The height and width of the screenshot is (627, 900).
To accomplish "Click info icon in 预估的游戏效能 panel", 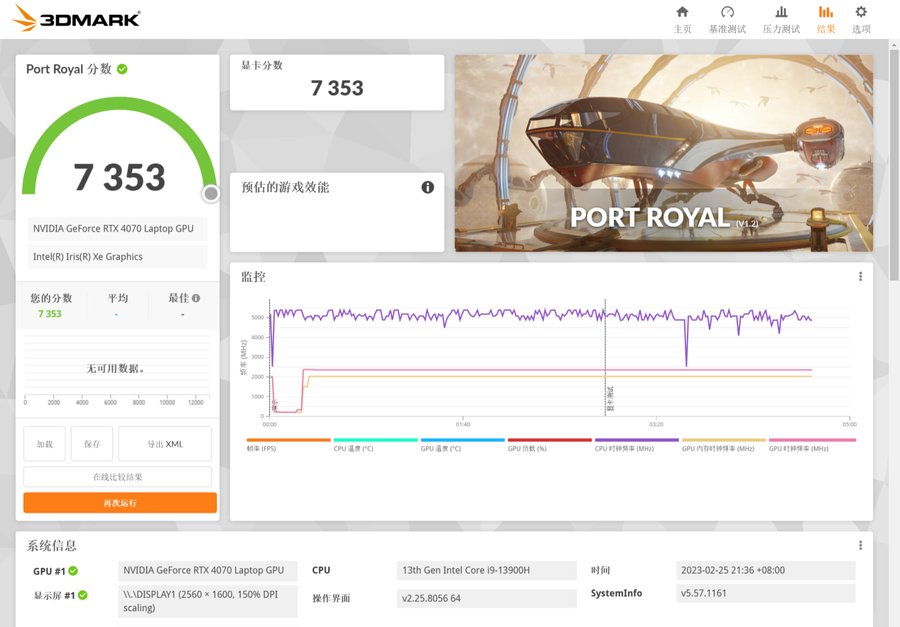I will (x=428, y=187).
